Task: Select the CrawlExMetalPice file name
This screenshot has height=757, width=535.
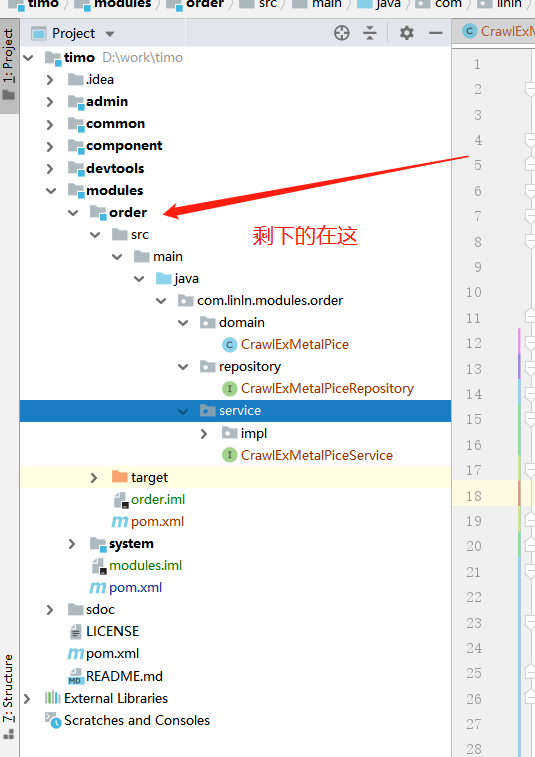Action: point(295,345)
